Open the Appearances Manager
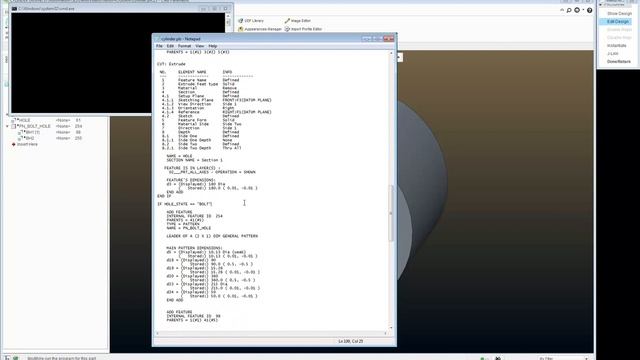This screenshot has height=360, width=640. [x=260, y=29]
